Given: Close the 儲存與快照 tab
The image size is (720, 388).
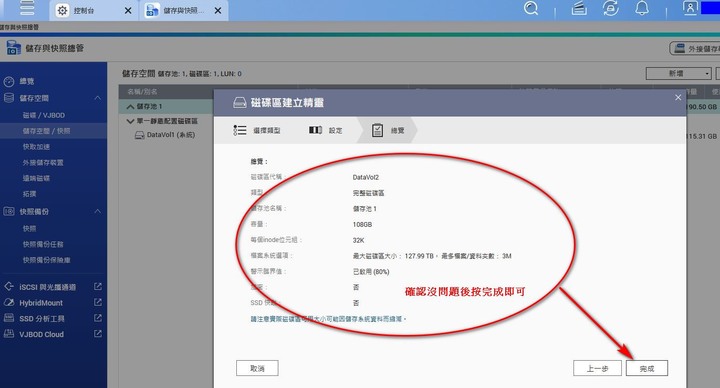Looking at the screenshot, I should point(218,11).
